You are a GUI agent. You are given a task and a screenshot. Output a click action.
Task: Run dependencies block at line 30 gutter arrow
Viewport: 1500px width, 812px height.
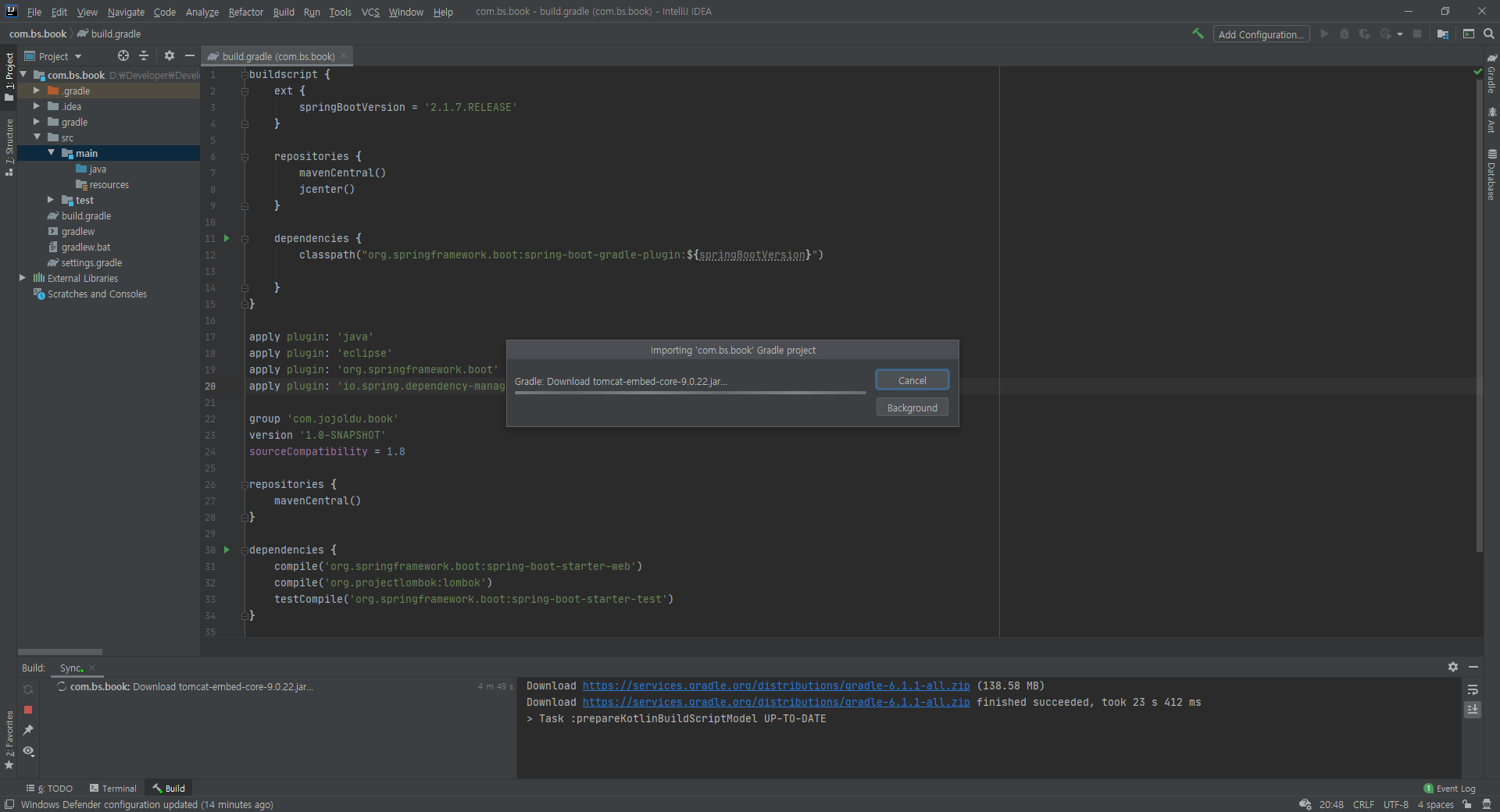(x=227, y=550)
